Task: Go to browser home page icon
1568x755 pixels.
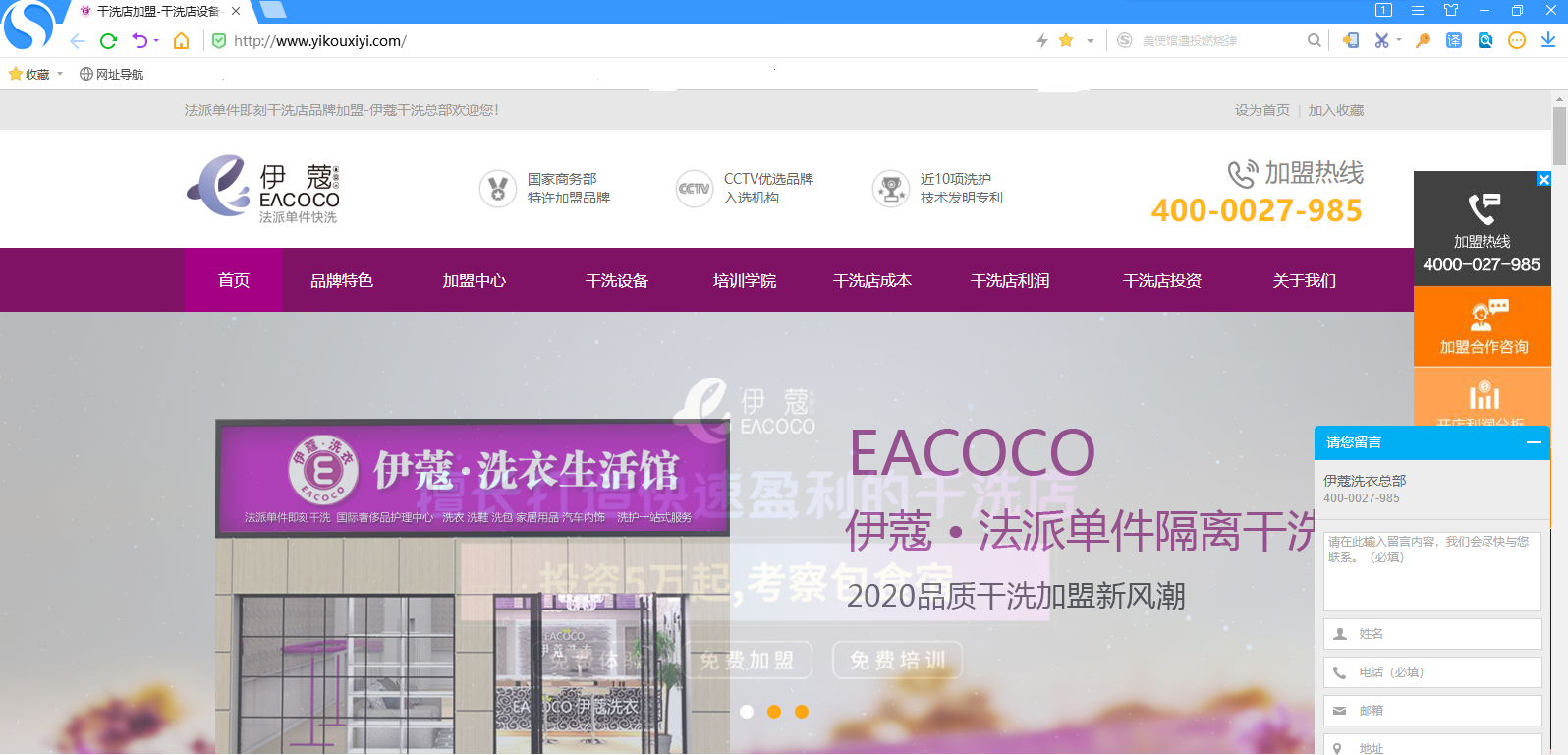Action: pos(181,41)
